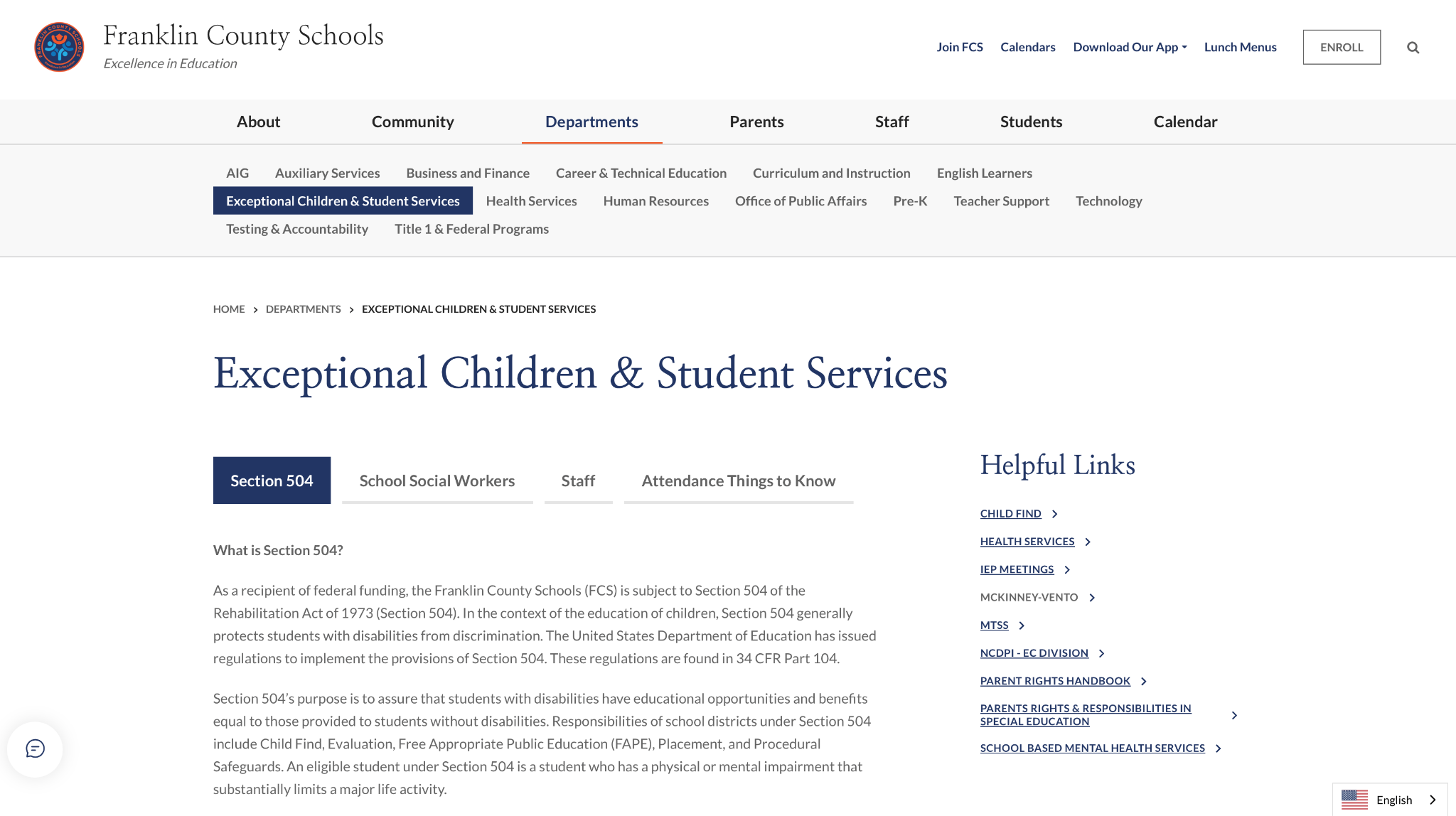Go to Teacher Support department
This screenshot has height=816, width=1456.
[1002, 201]
